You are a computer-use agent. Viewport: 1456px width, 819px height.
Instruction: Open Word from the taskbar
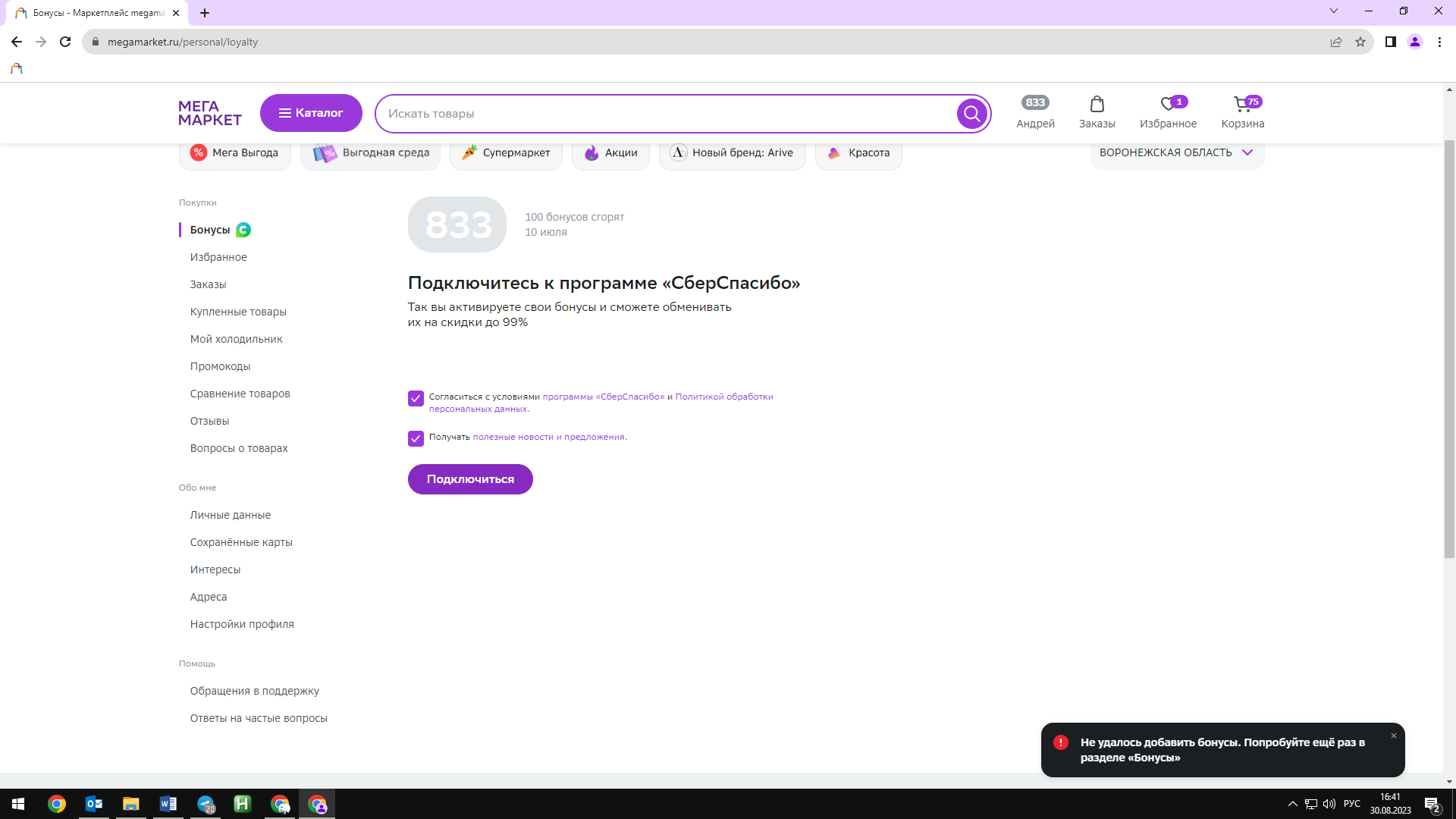click(x=168, y=804)
